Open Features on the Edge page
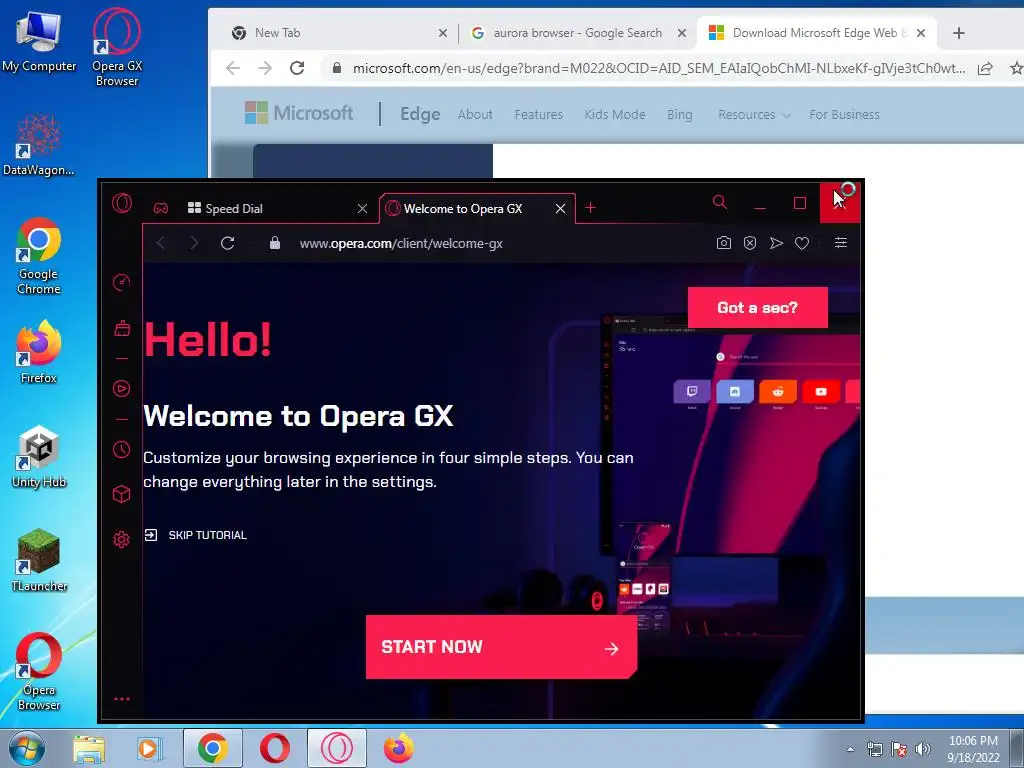This screenshot has width=1024, height=768. (538, 114)
